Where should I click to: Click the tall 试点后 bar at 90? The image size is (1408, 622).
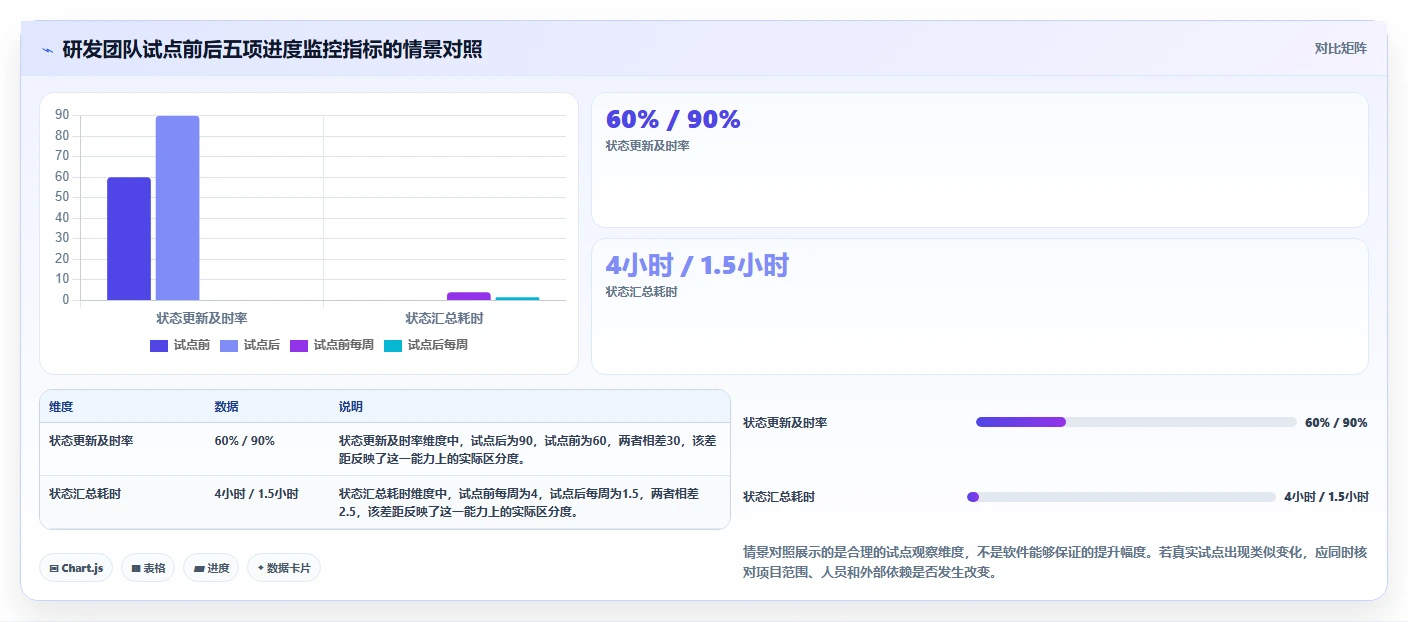point(177,208)
